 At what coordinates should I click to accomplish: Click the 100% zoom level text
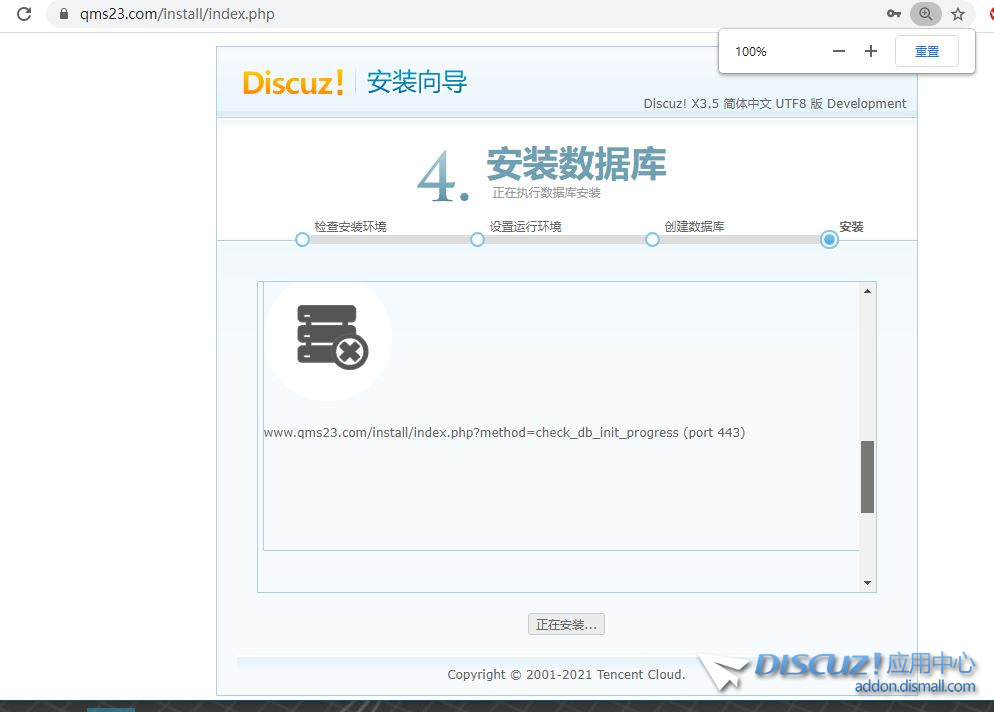click(x=751, y=52)
